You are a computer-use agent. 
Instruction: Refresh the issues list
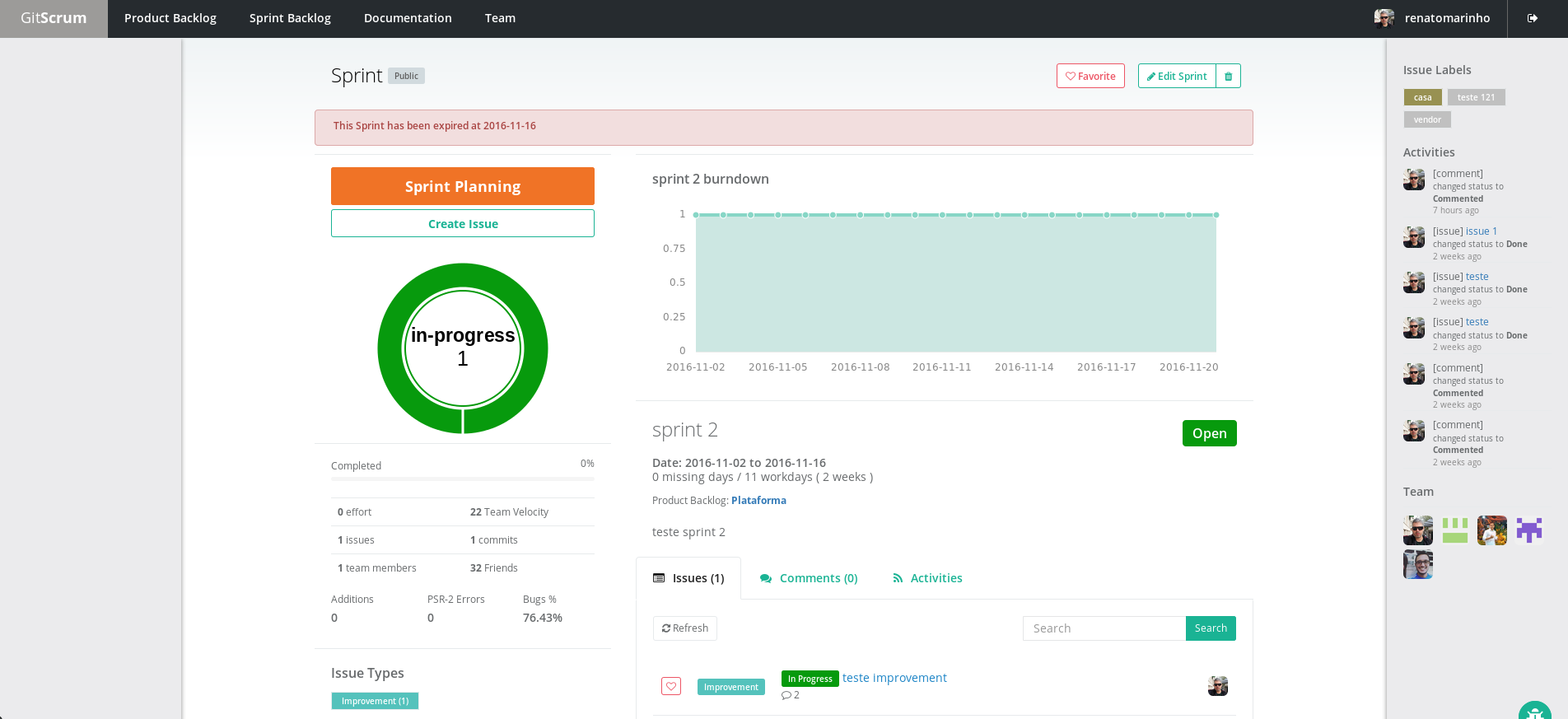tap(685, 628)
